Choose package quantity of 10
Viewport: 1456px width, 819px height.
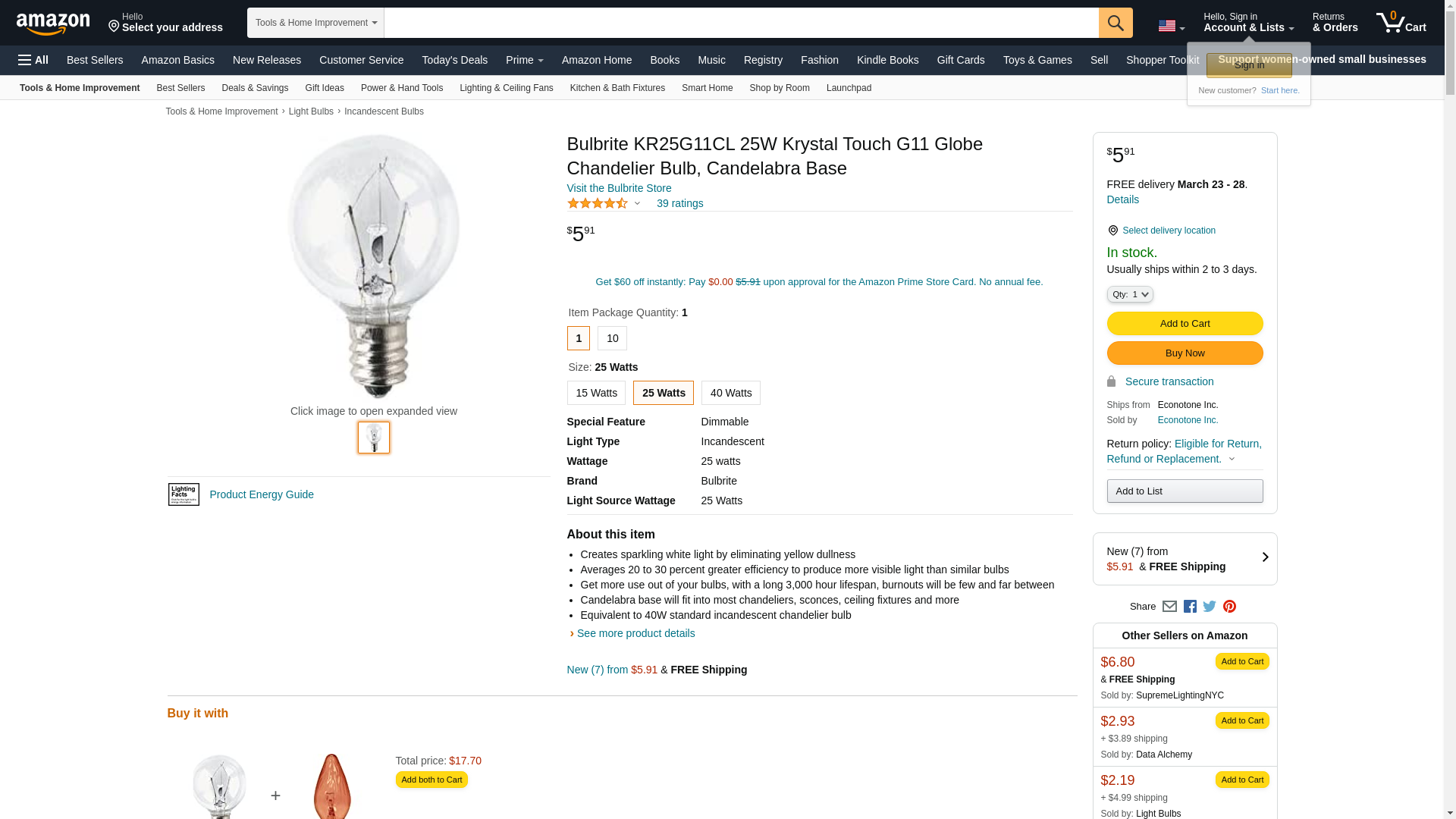[612, 338]
